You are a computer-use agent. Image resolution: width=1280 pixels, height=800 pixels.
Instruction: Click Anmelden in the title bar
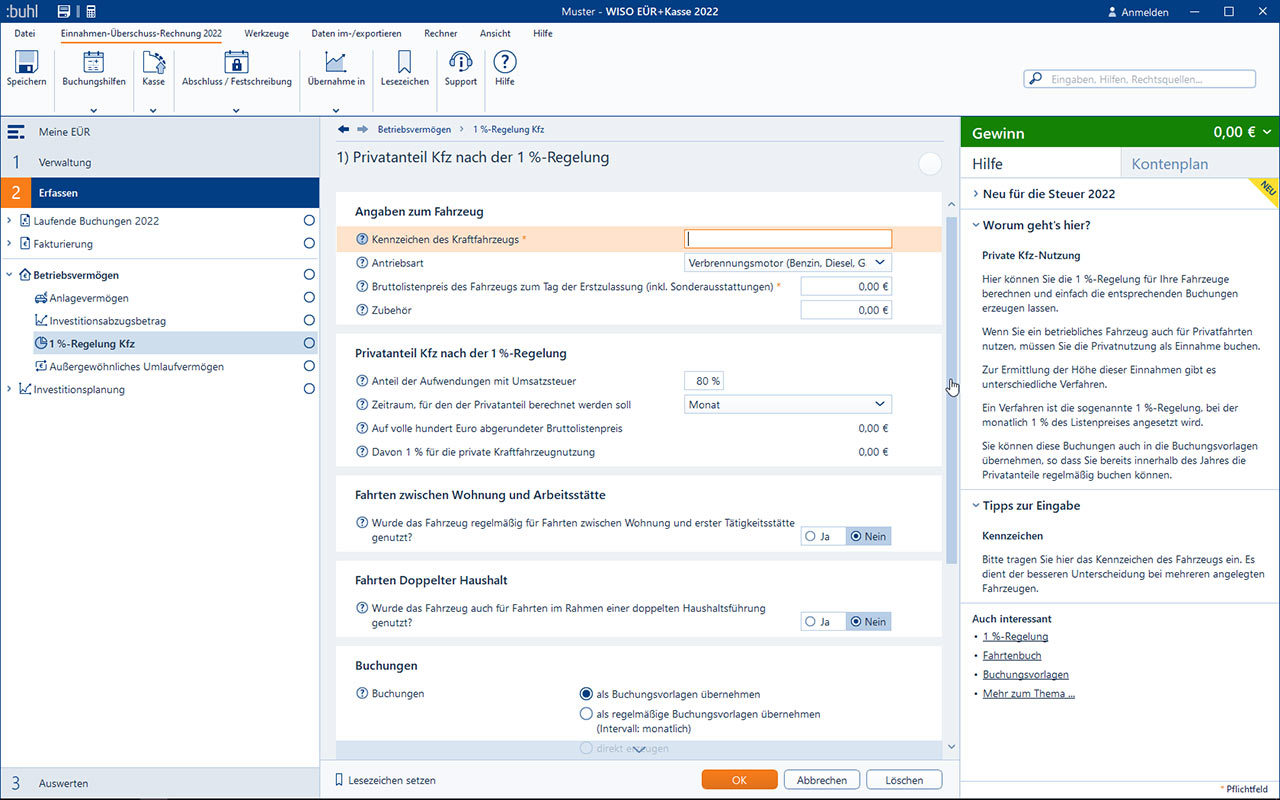[1138, 12]
